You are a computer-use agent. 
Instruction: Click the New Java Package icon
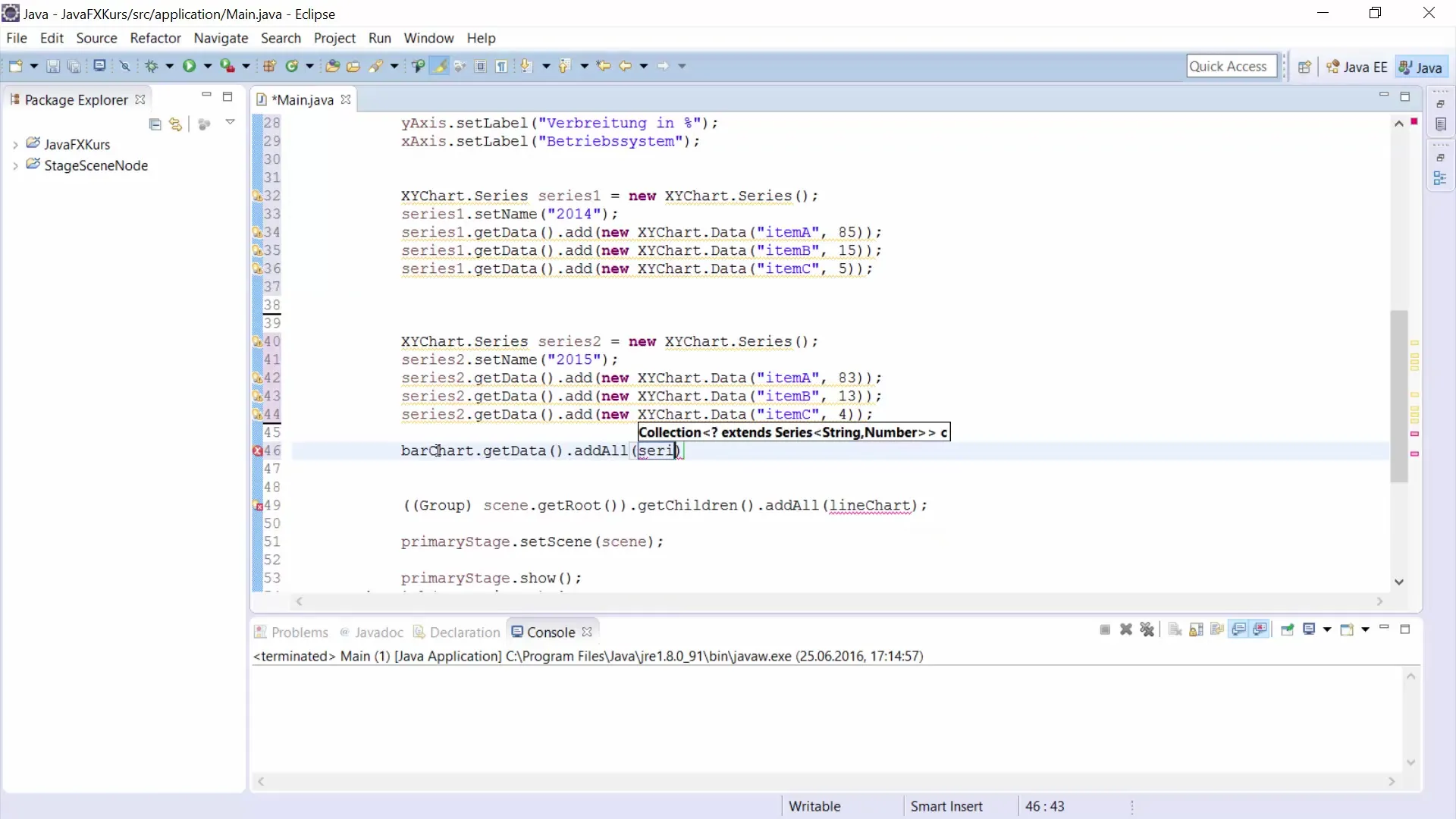click(269, 66)
